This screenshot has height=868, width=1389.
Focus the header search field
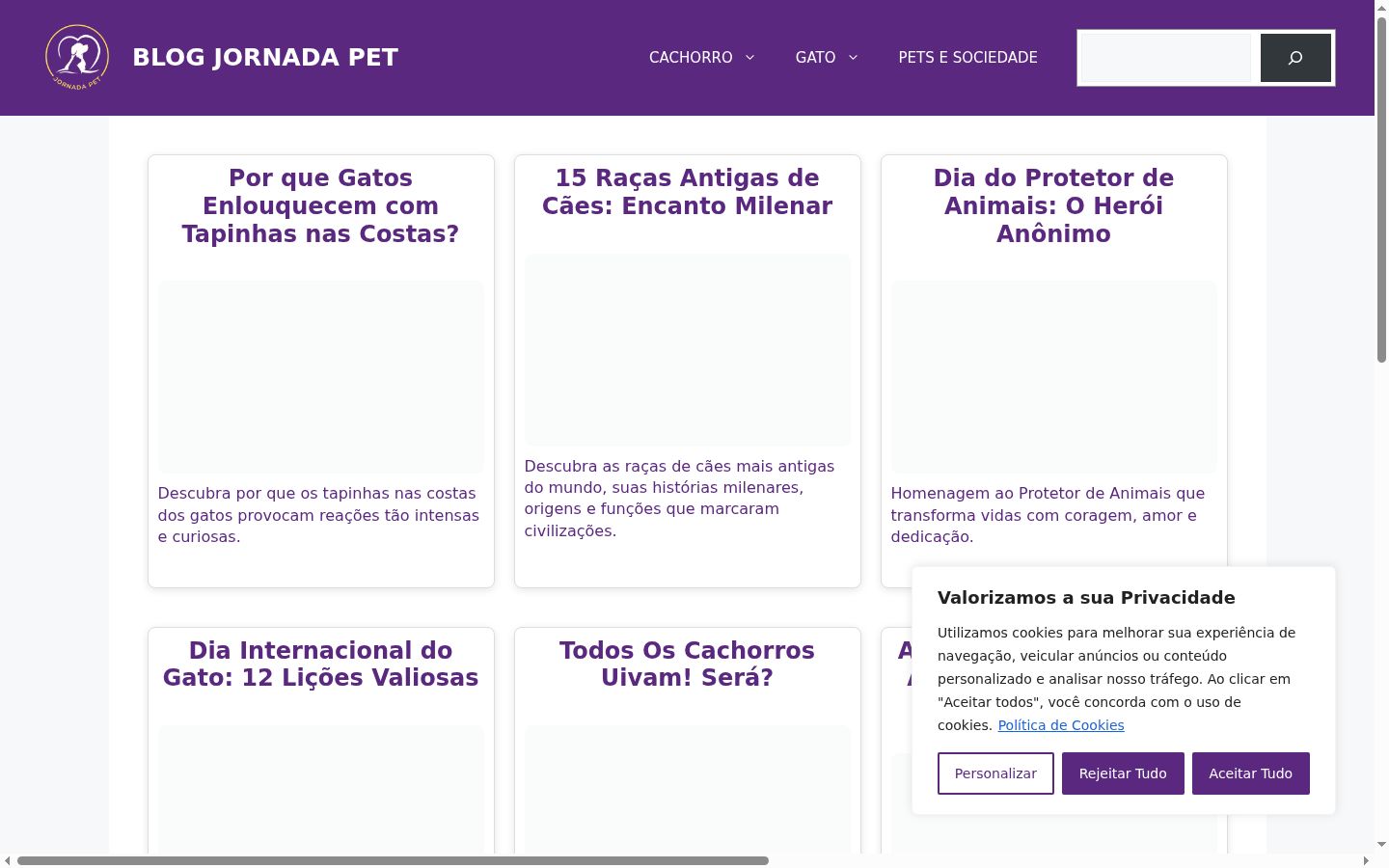[x=1166, y=58]
